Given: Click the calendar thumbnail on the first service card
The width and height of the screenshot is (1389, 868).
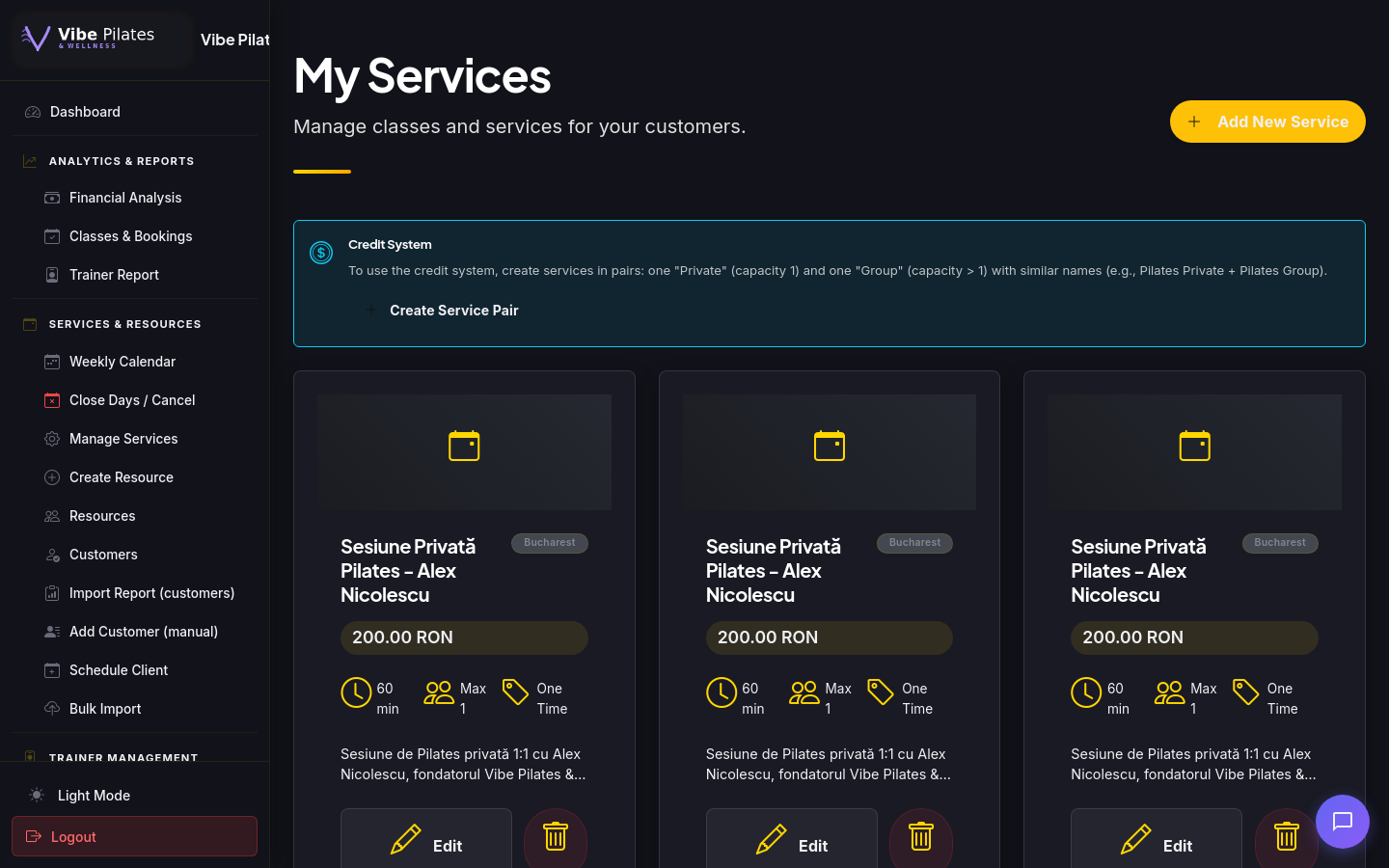Looking at the screenshot, I should coord(464,447).
